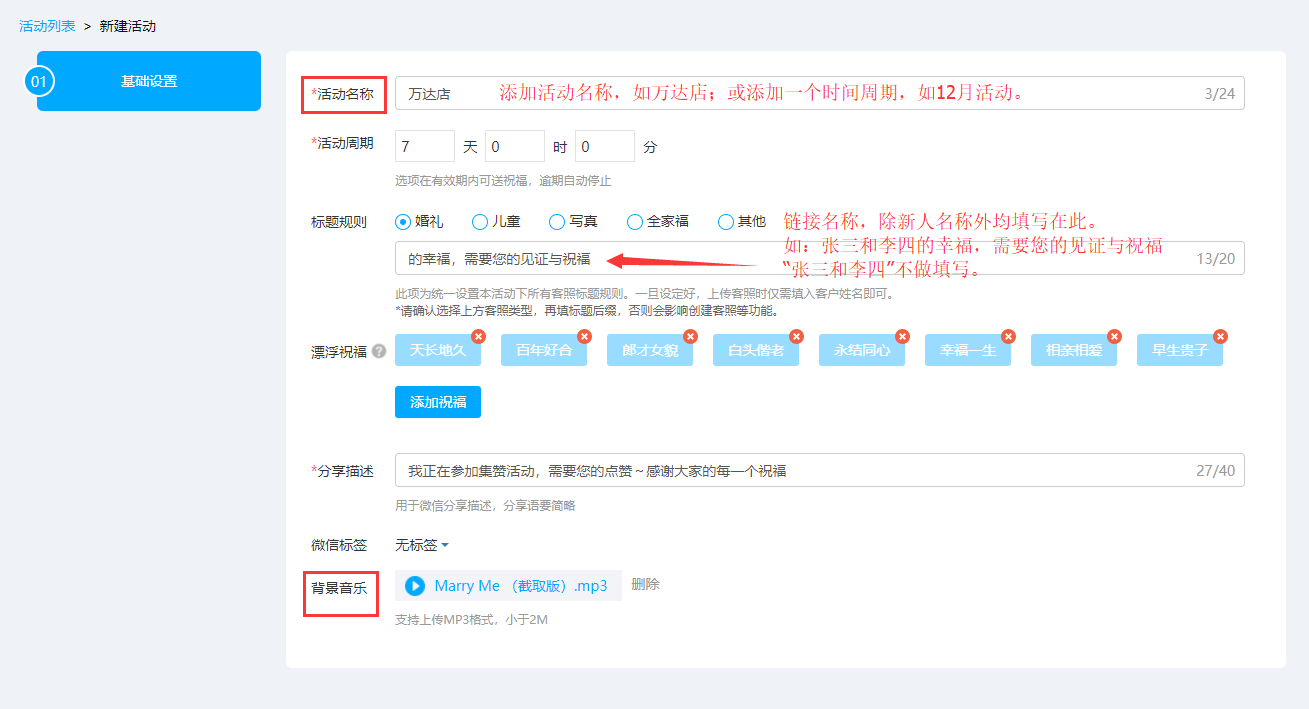Select the 全家福 radio option

click(634, 222)
